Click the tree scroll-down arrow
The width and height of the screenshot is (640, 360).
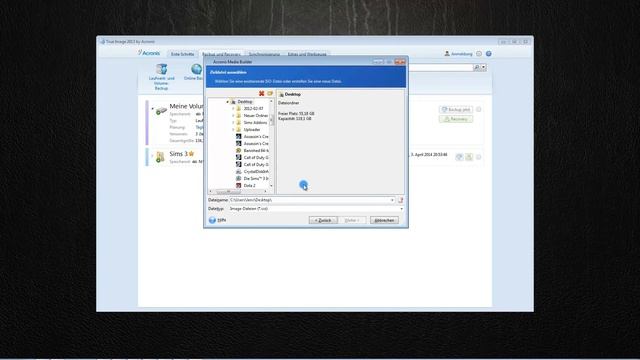pyautogui.click(x=271, y=186)
